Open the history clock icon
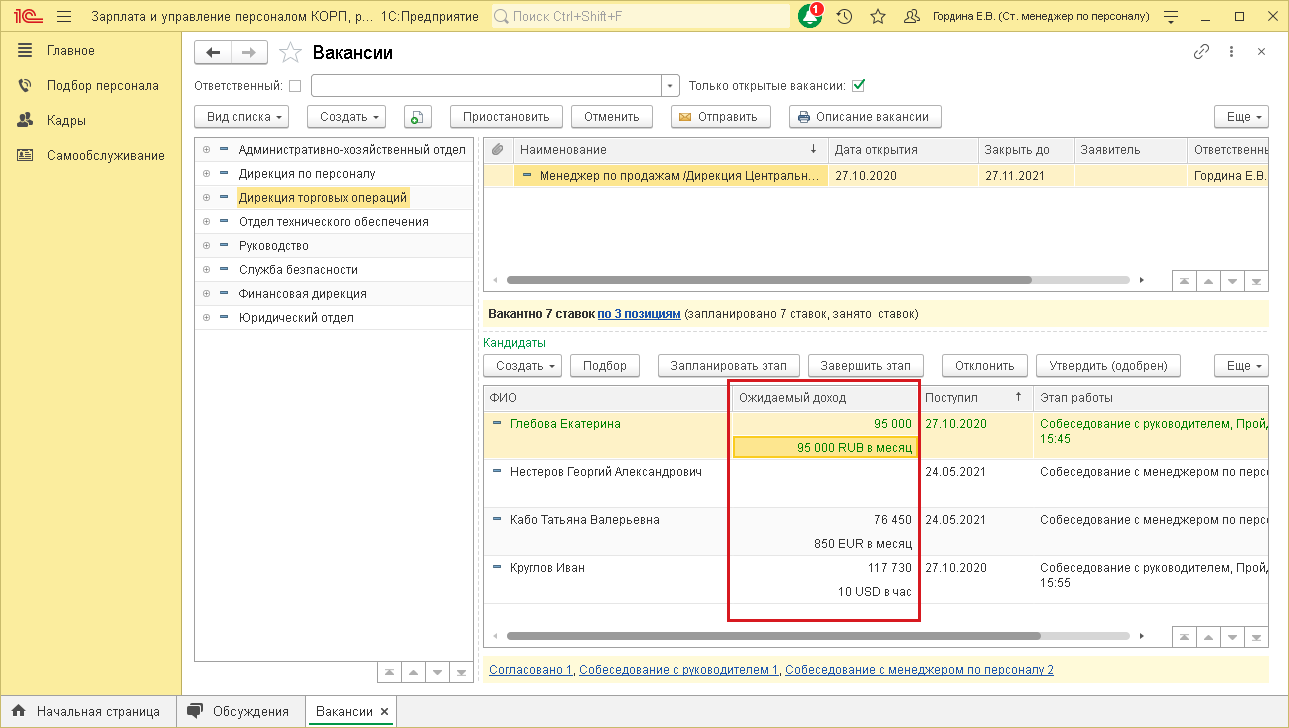1289x728 pixels. point(844,17)
